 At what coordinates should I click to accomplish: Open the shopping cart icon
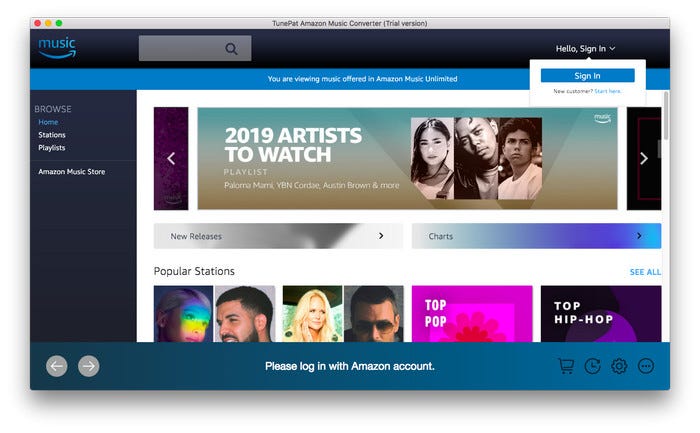click(x=566, y=366)
